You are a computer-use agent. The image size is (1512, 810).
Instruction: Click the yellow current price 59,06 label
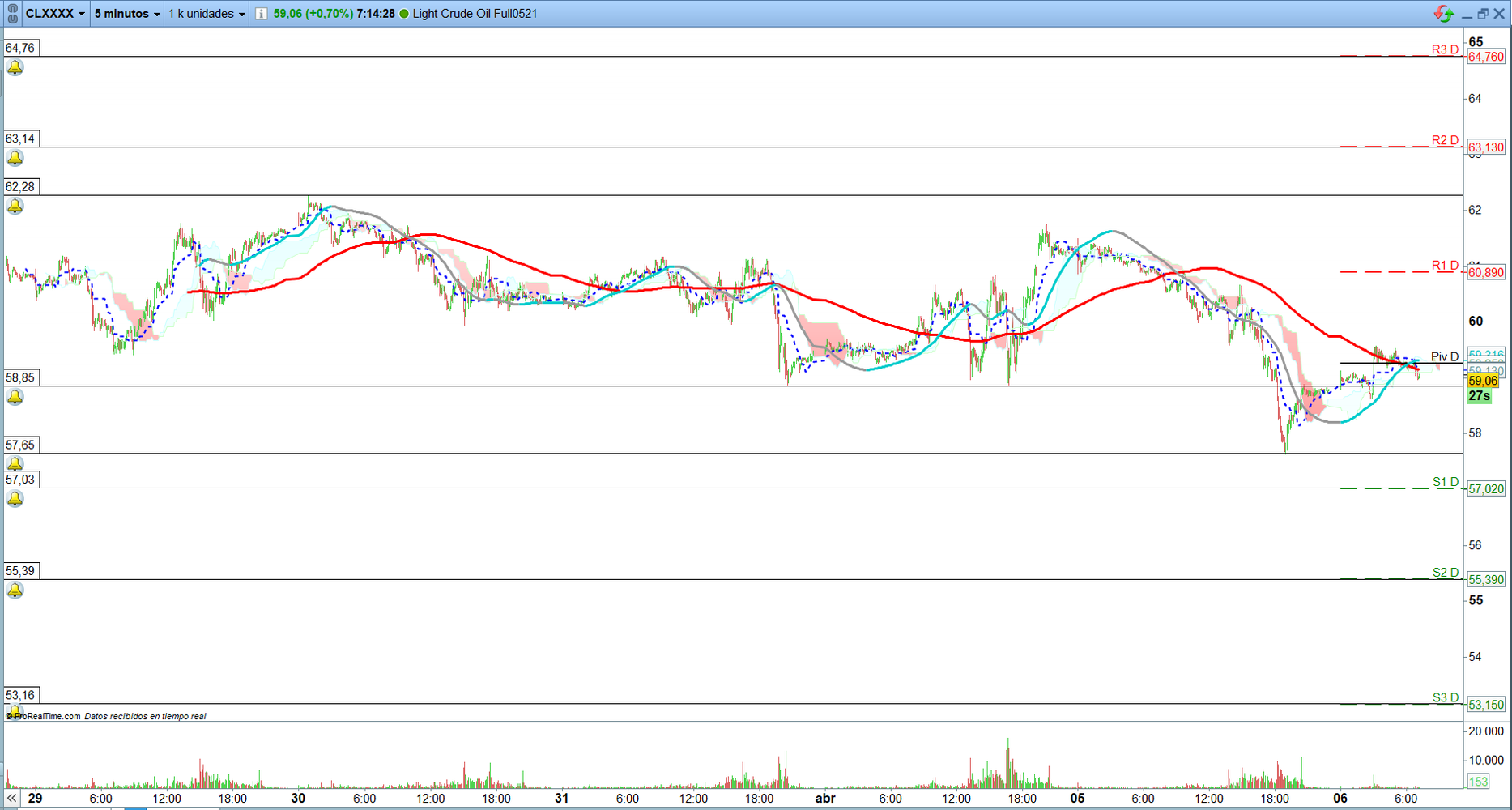(x=1482, y=381)
